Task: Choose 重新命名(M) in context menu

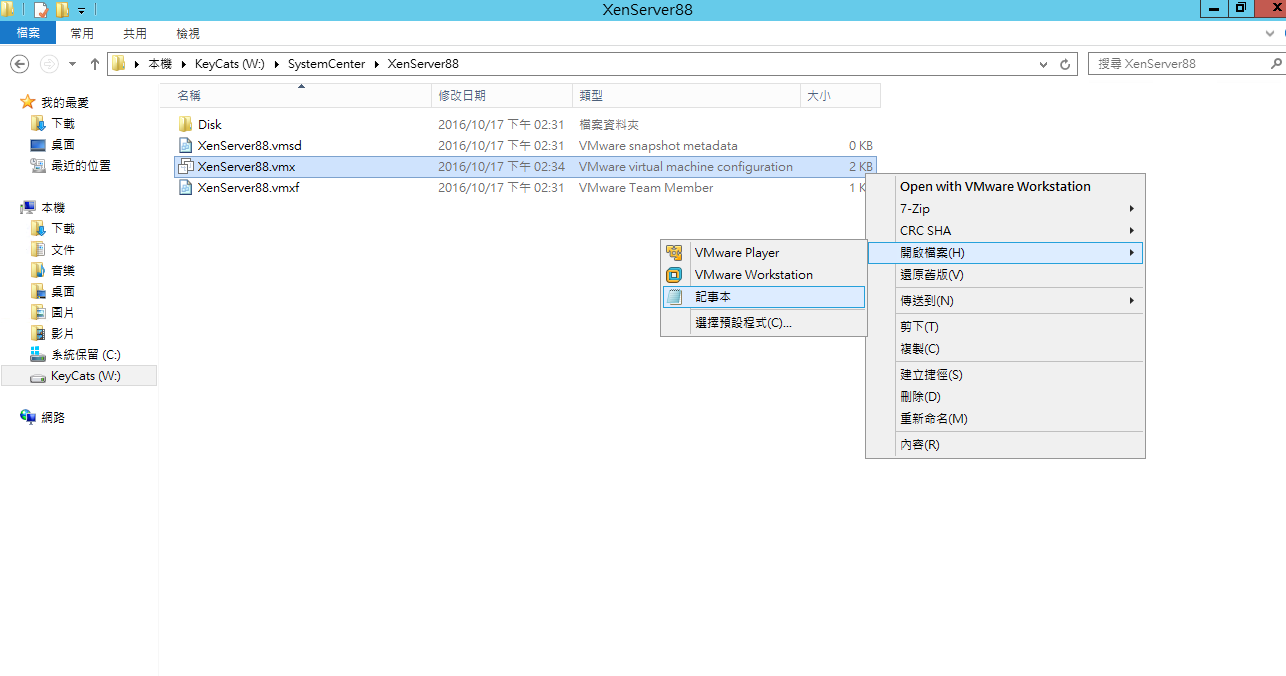Action: (x=1005, y=418)
